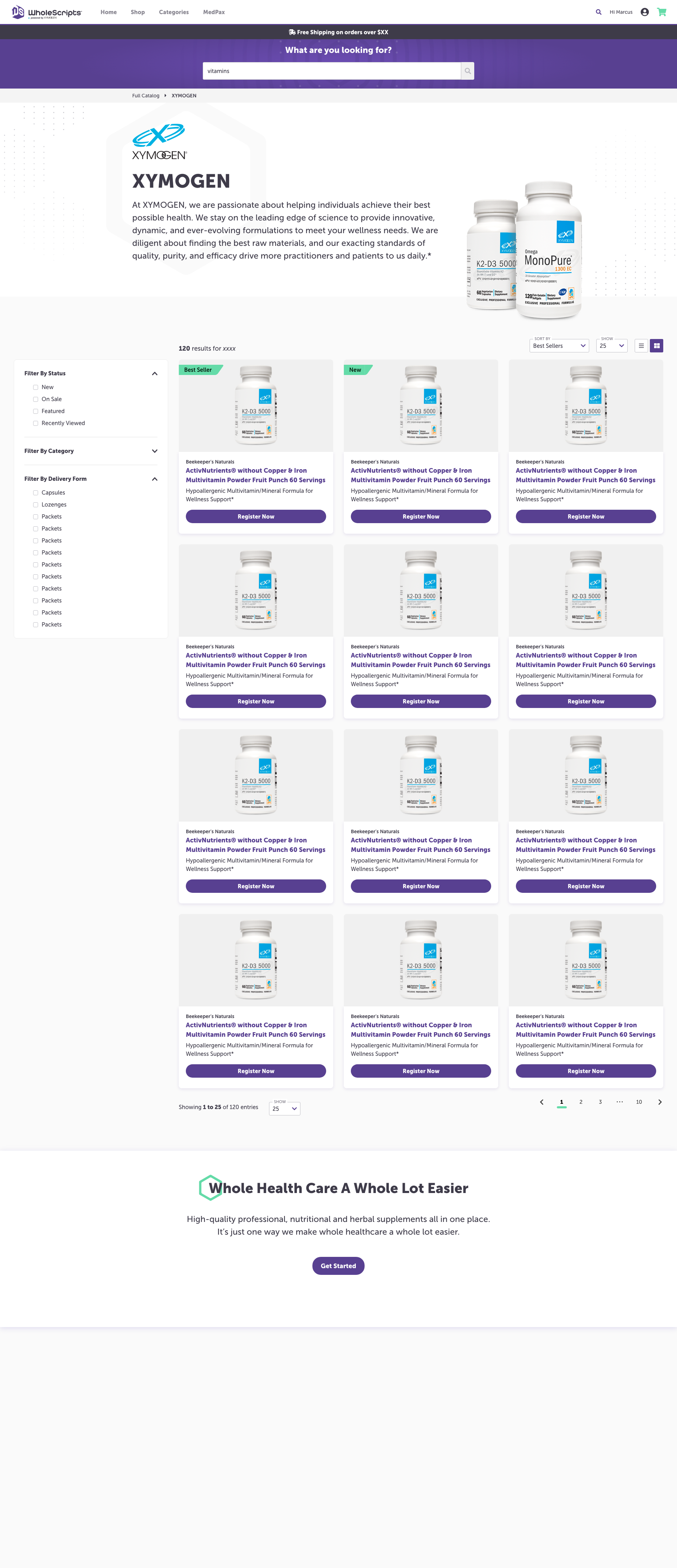
Task: Click pagination ellipsis
Action: point(619,1102)
